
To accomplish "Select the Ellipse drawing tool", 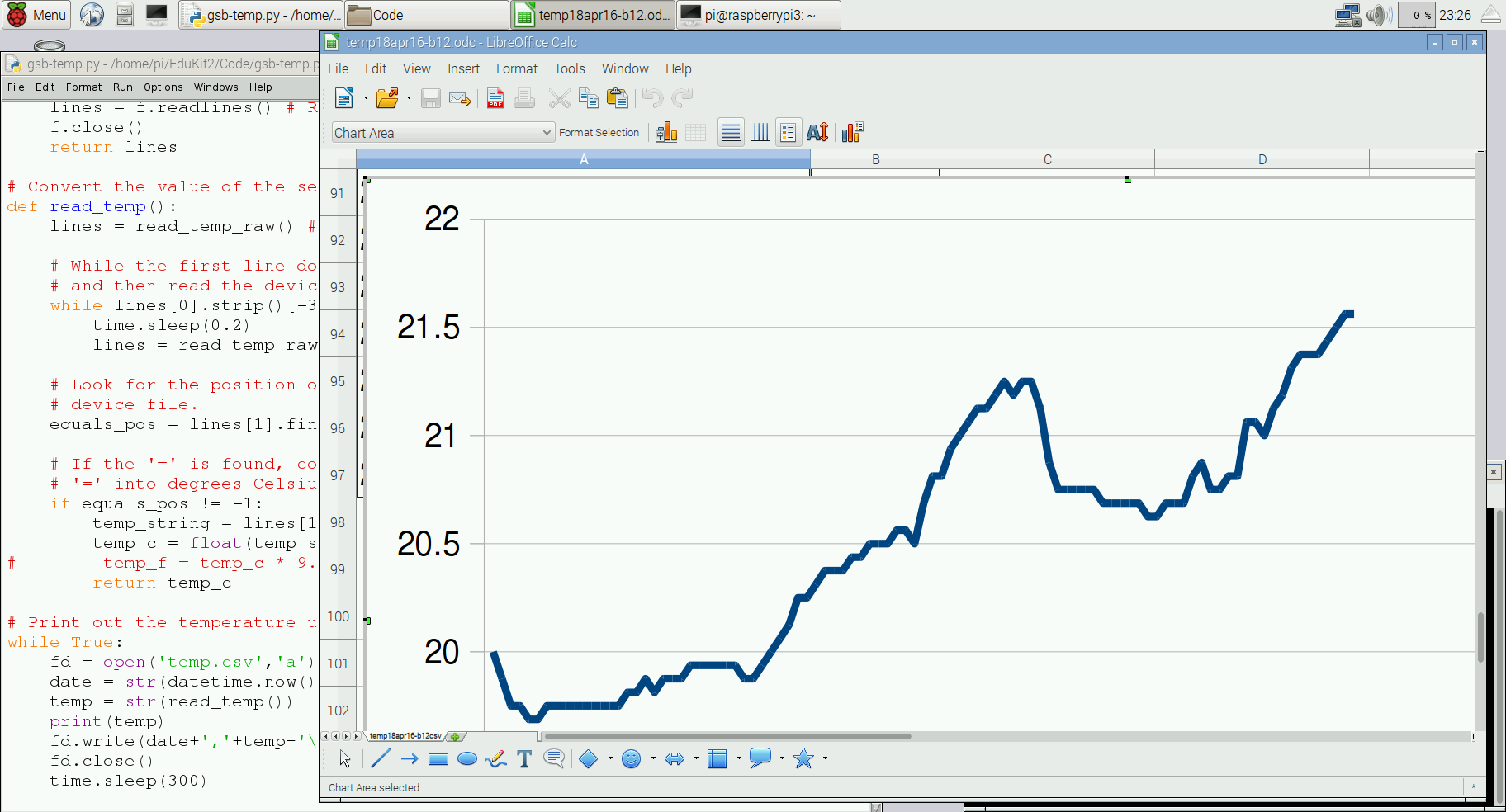I will 467,759.
